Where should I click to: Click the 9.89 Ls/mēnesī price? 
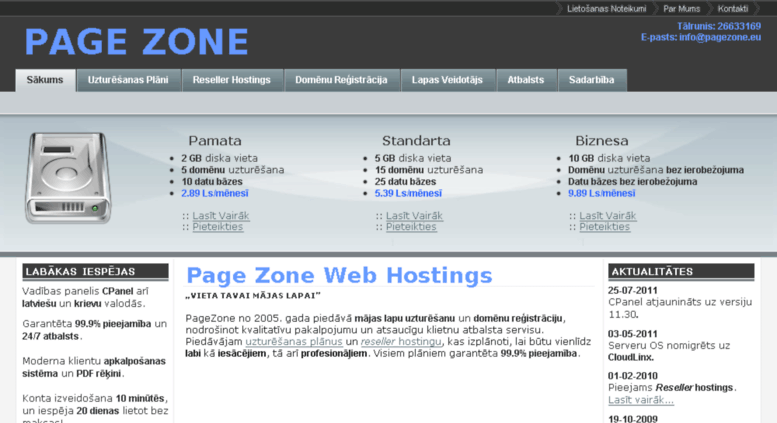pos(602,193)
